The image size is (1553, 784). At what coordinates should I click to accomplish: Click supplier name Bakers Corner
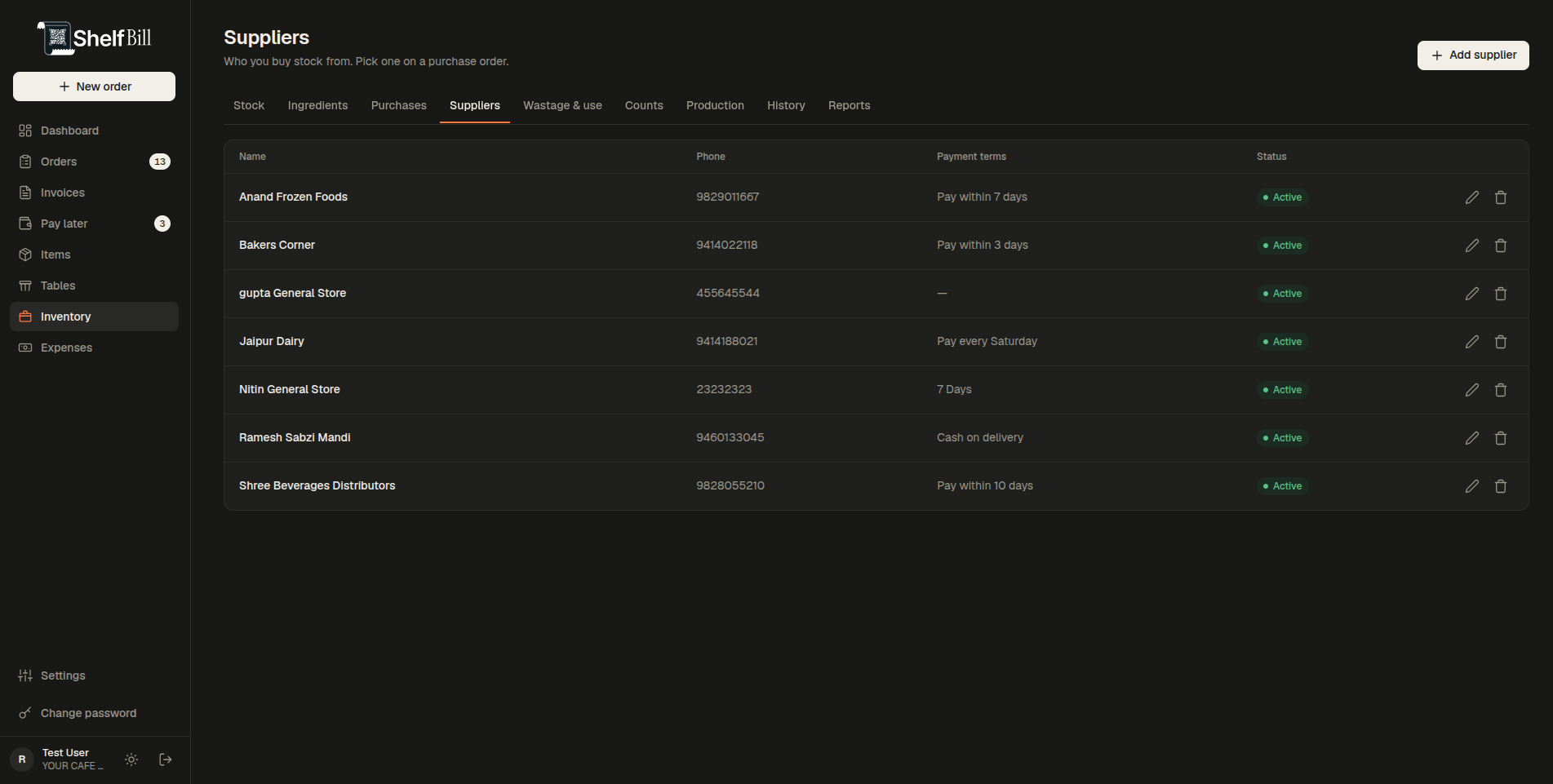(277, 245)
